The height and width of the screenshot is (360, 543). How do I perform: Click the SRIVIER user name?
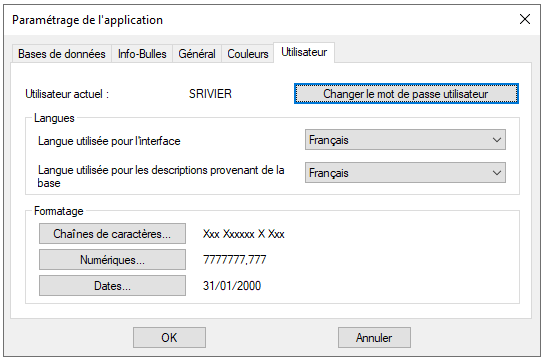[210, 94]
